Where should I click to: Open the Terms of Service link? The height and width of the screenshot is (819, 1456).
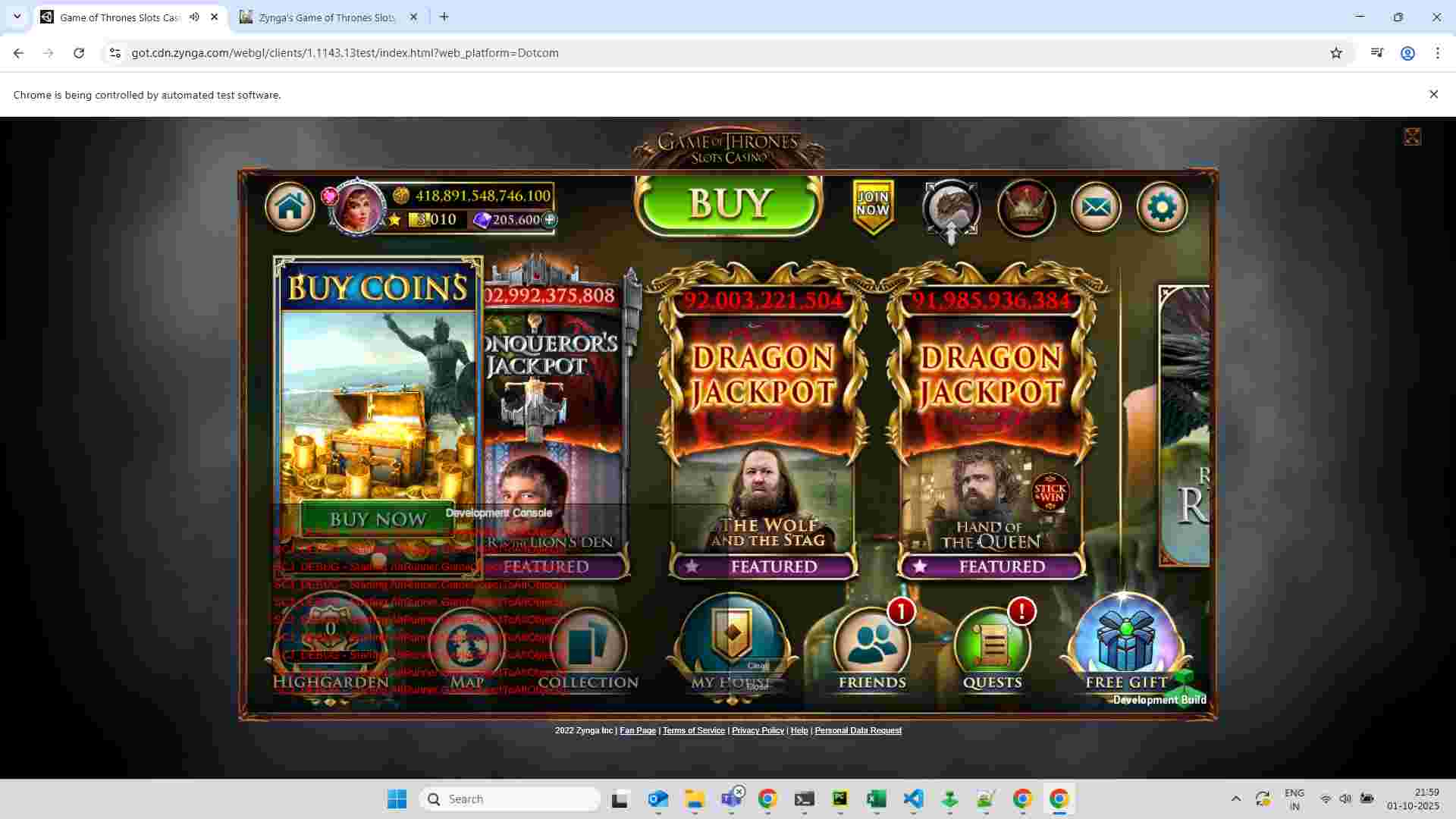(693, 730)
